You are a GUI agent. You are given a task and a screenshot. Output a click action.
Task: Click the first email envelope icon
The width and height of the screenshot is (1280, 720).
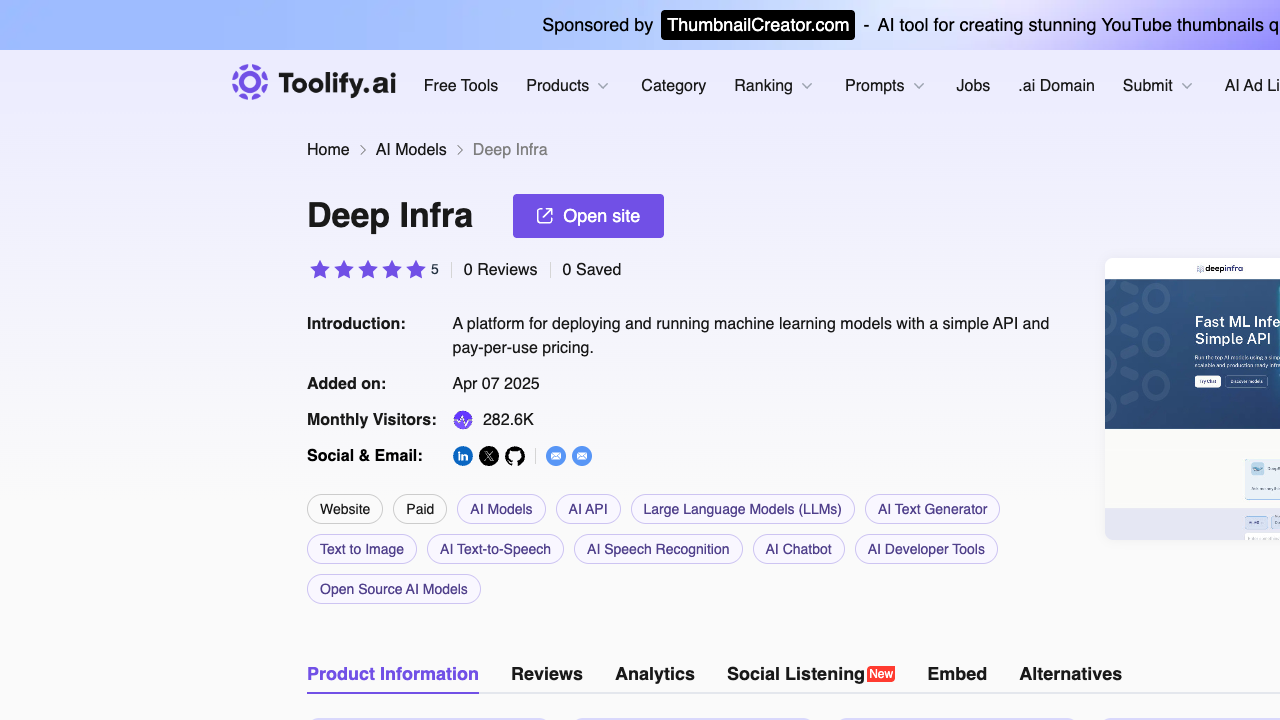[556, 456]
